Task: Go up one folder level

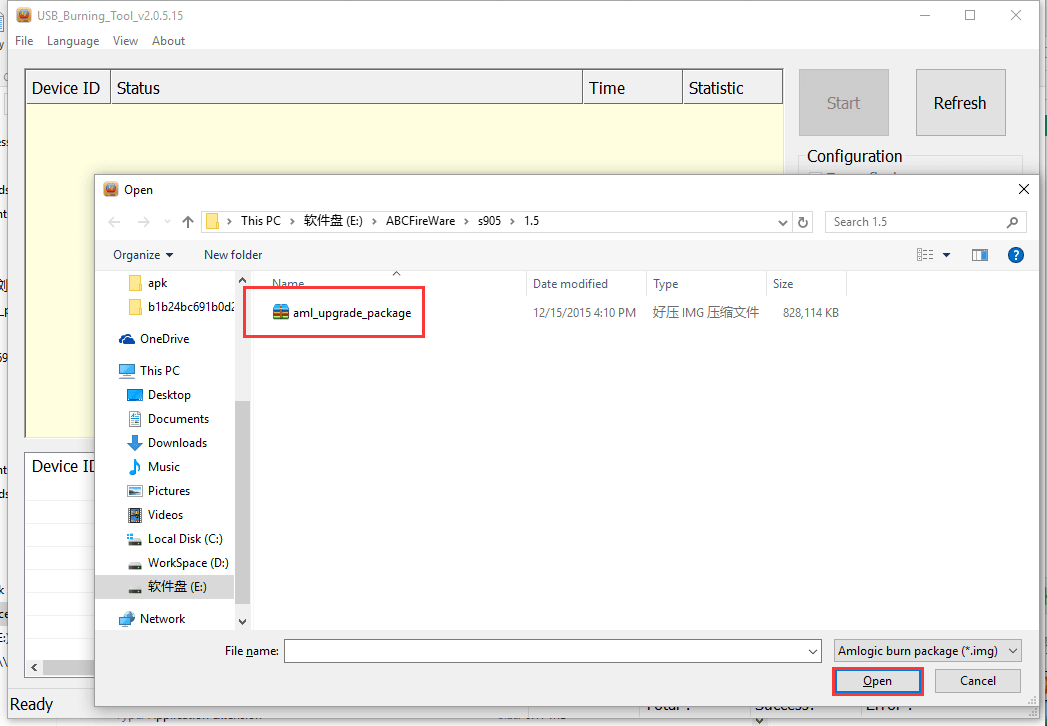Action: click(188, 222)
